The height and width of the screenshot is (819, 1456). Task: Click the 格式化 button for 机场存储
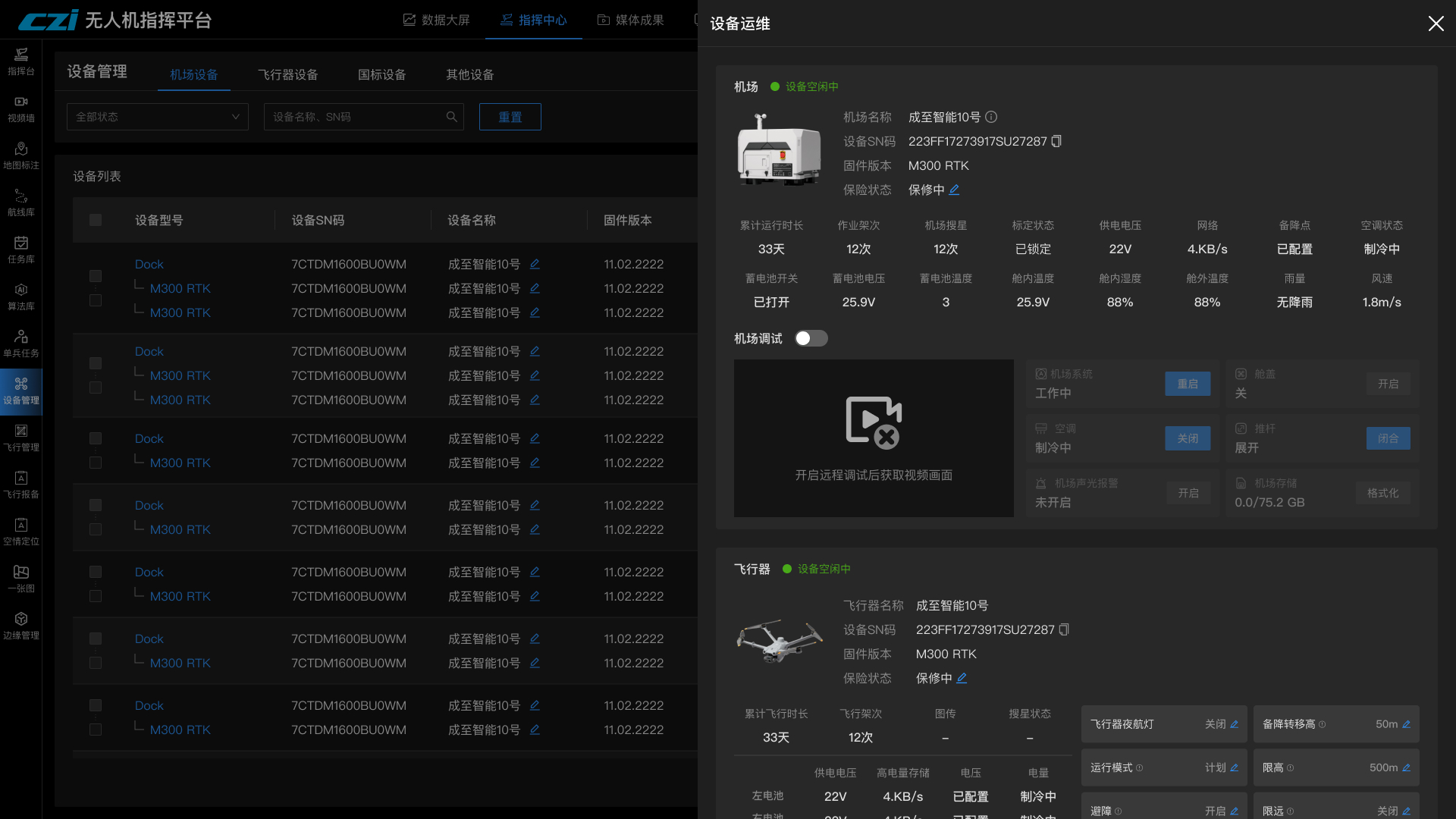coord(1382,493)
